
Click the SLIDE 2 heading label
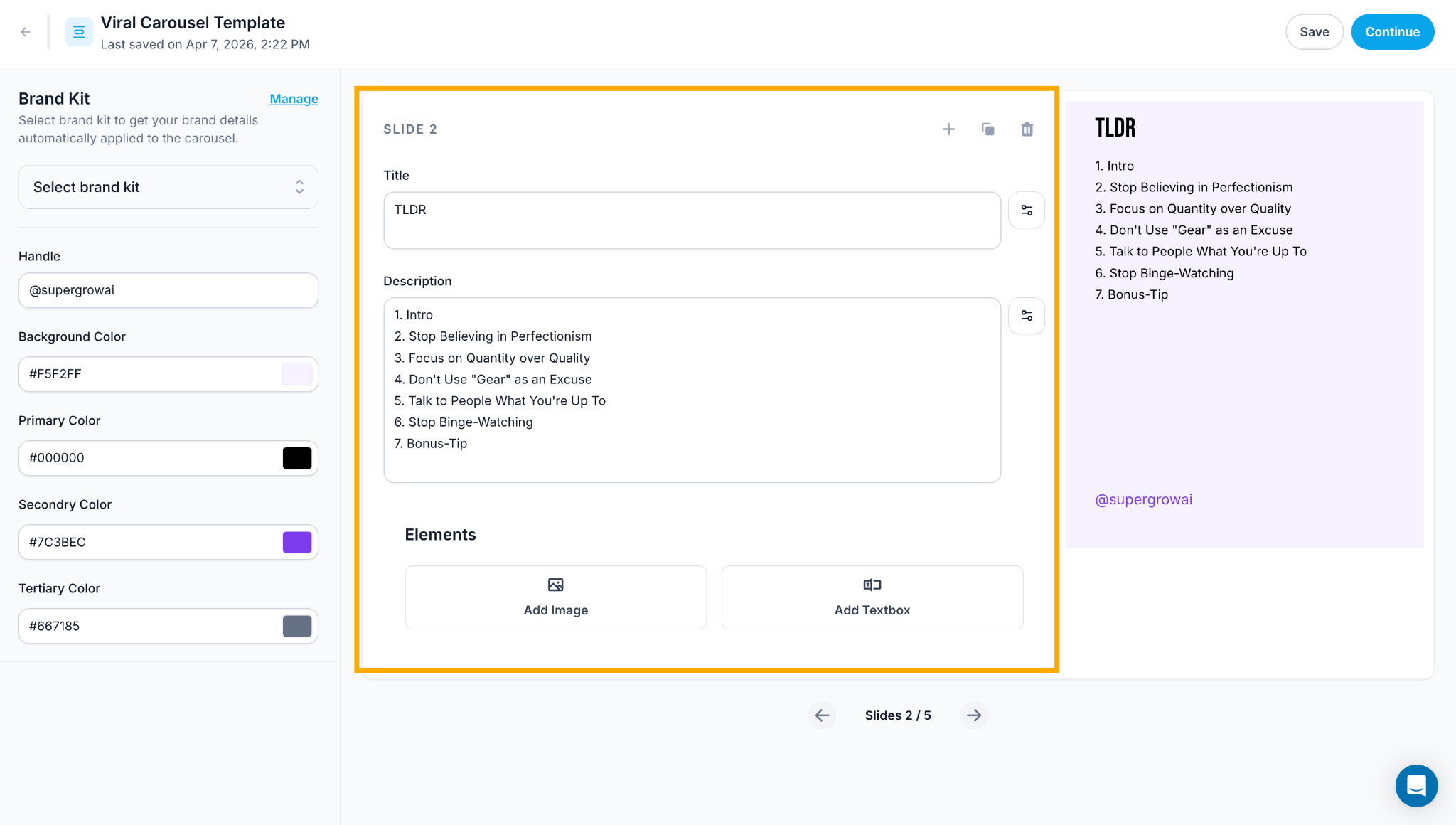point(410,129)
